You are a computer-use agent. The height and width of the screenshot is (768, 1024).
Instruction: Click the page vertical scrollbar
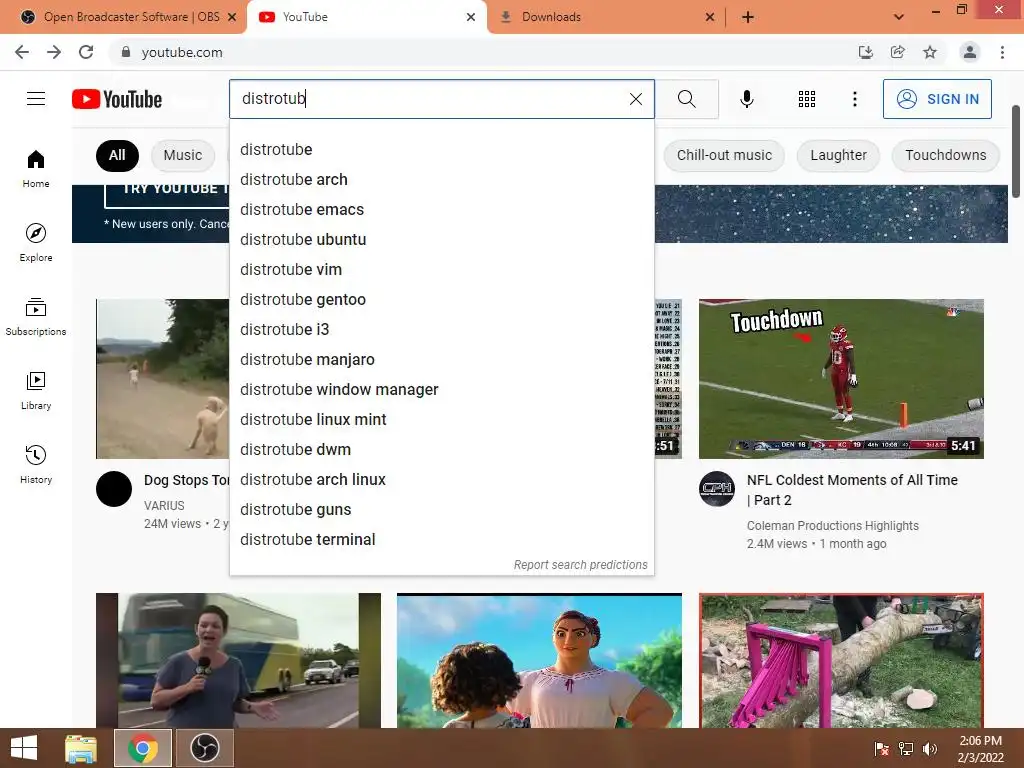[x=1016, y=152]
